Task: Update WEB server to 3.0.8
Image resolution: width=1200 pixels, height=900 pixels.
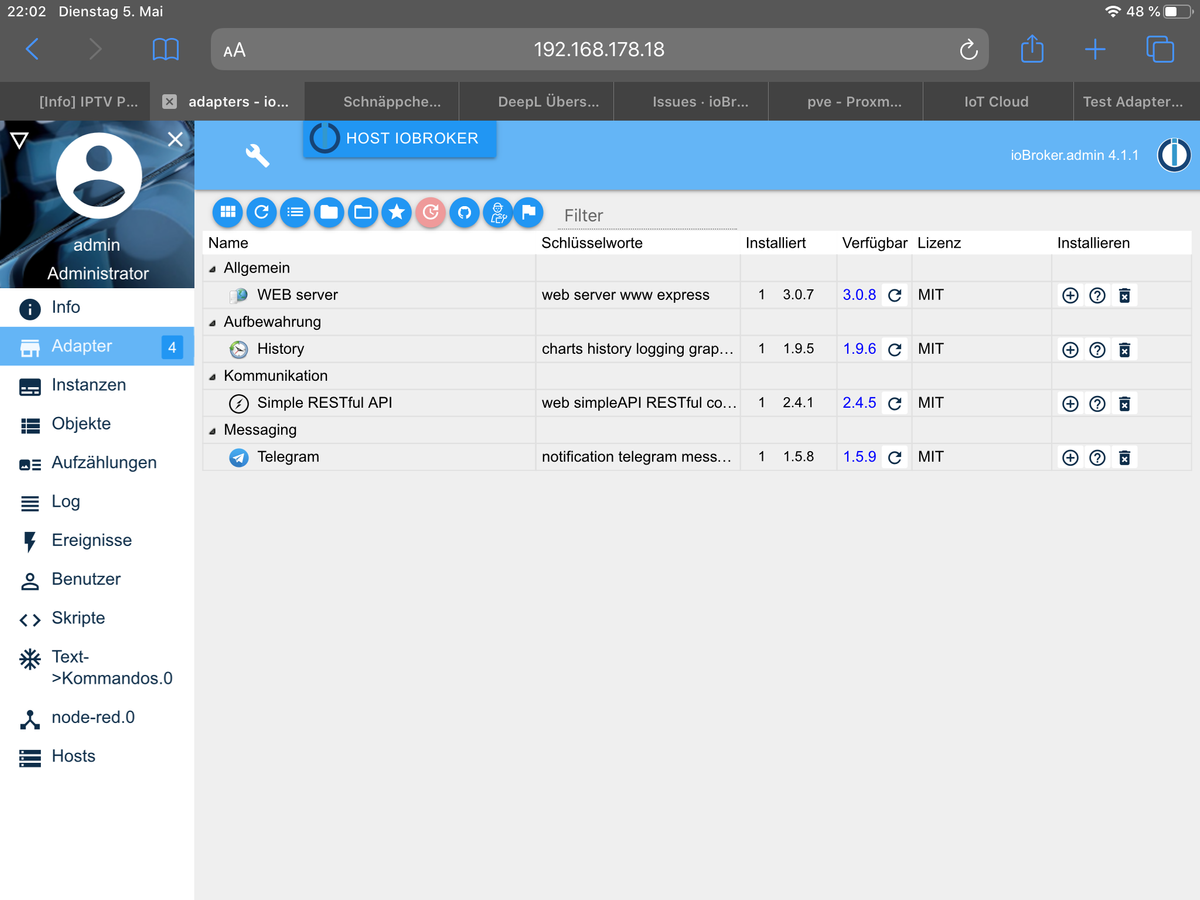Action: pyautogui.click(x=895, y=295)
